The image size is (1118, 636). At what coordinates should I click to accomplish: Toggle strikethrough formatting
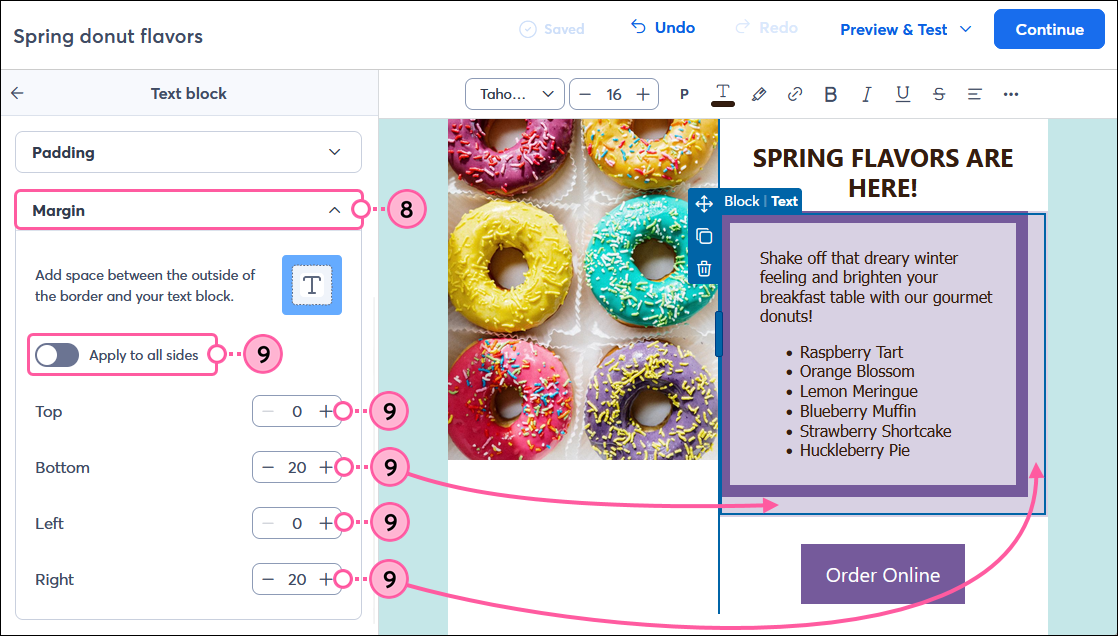(938, 94)
